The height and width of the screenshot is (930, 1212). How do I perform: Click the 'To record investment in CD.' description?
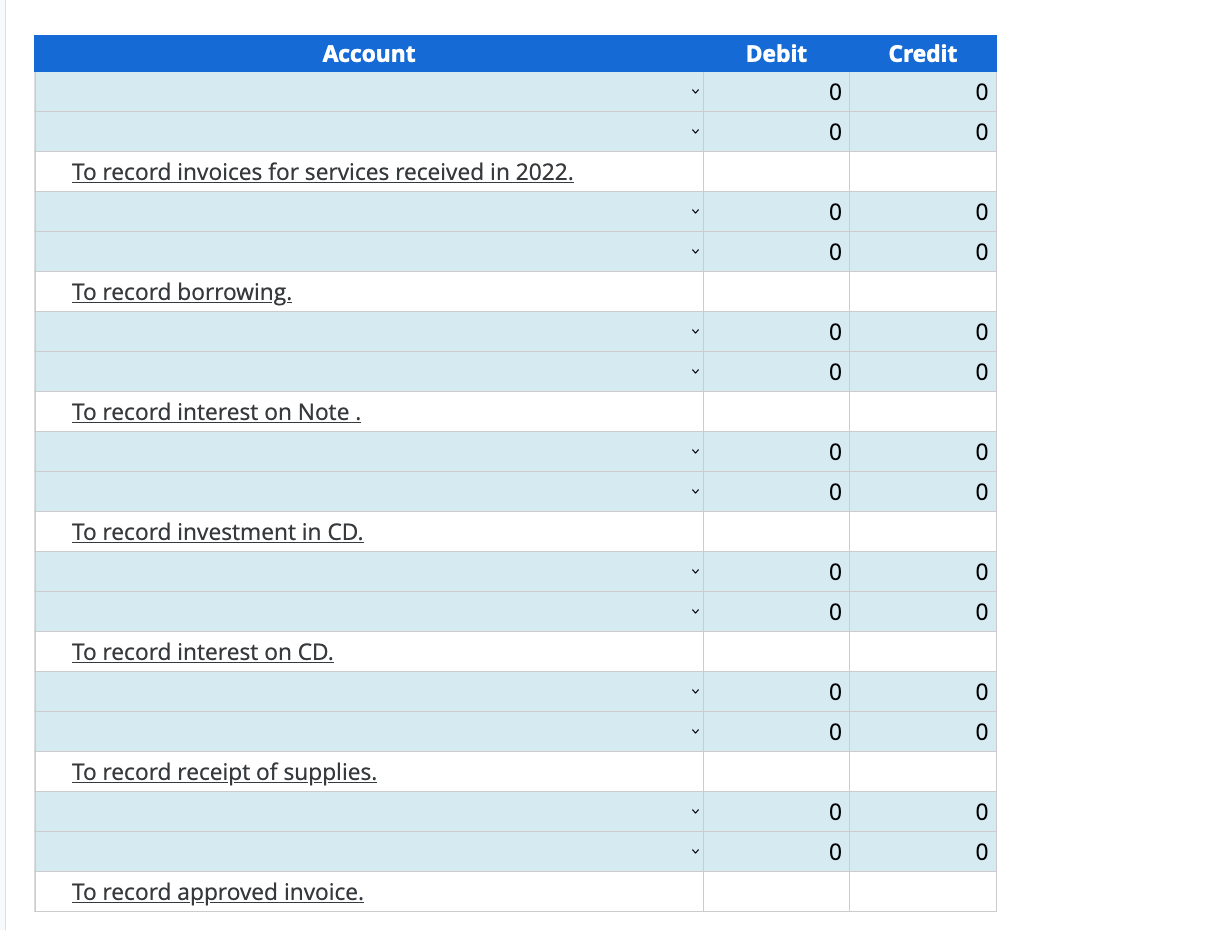[218, 532]
